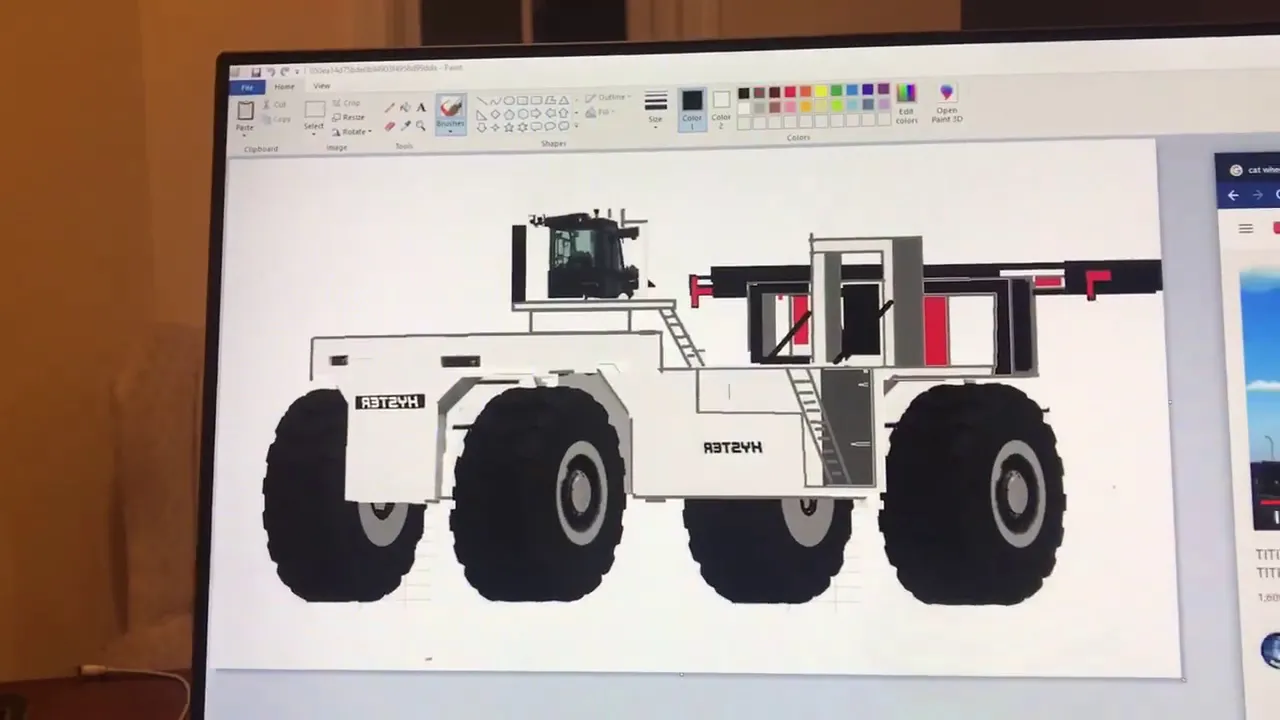Select the browser tab beside Paint
The height and width of the screenshot is (720, 1280).
(1249, 170)
